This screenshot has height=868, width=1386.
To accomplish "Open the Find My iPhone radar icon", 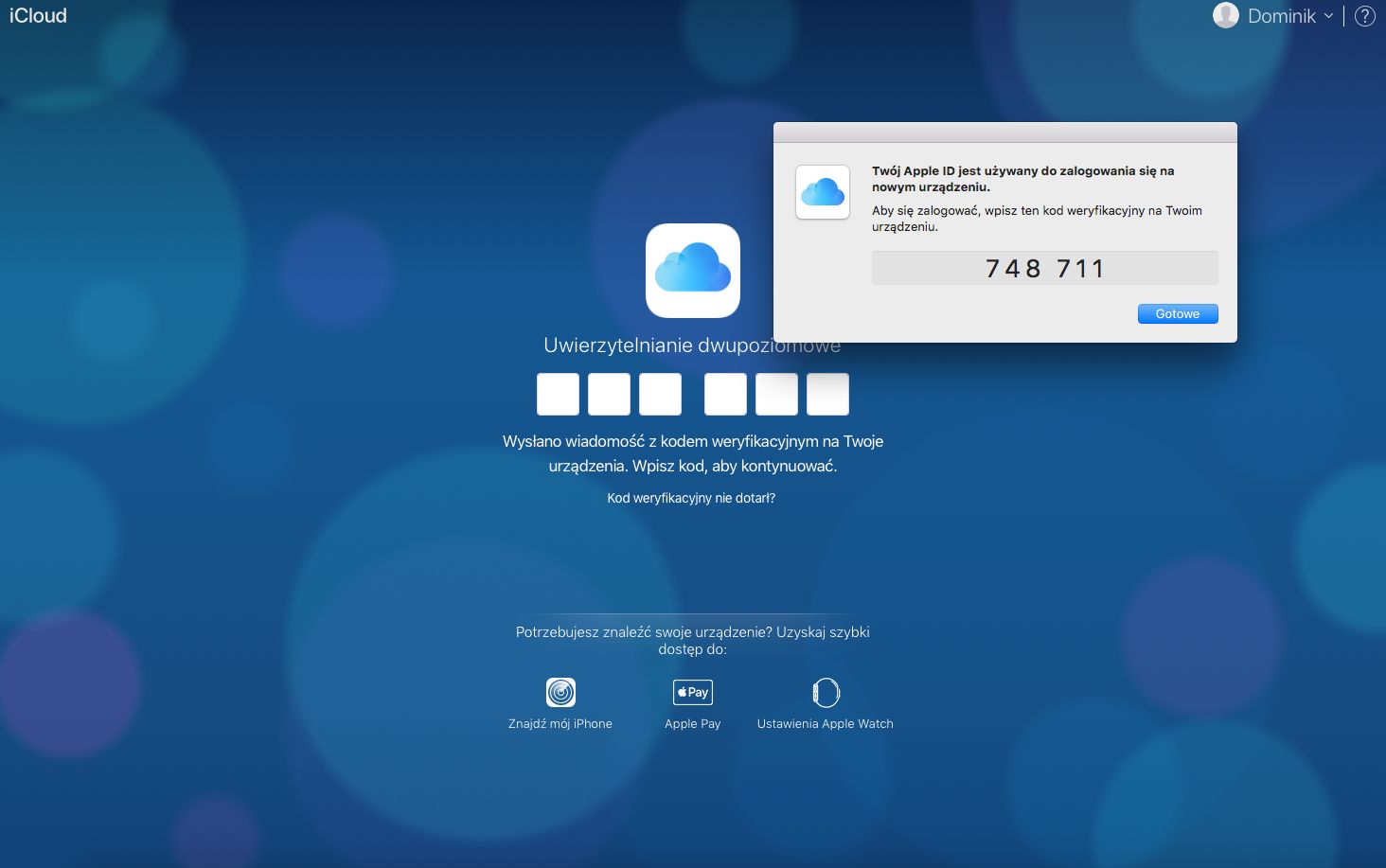I will (560, 692).
